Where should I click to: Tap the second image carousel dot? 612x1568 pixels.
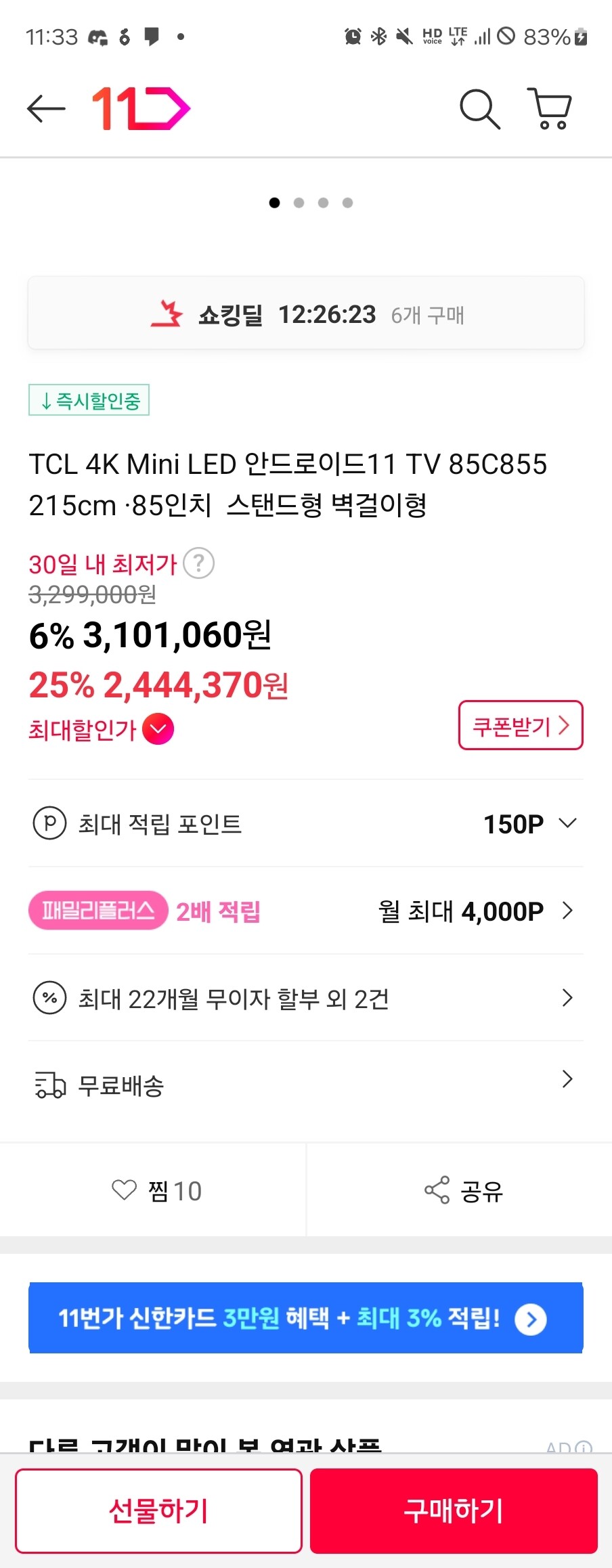tap(299, 202)
